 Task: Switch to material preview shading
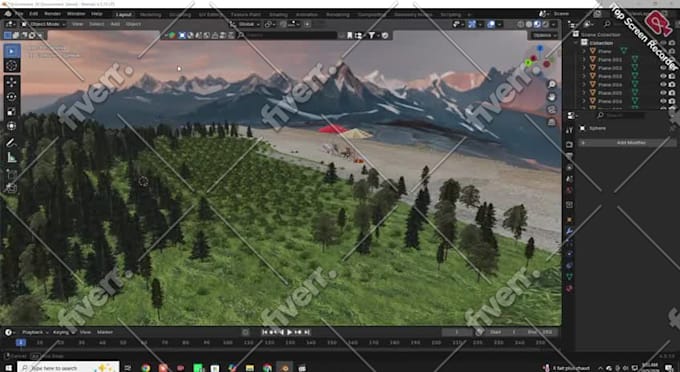coord(537,25)
